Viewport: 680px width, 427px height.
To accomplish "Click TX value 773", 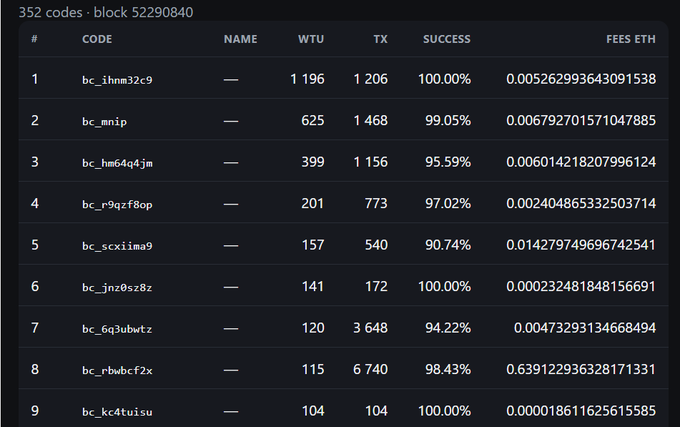I will tap(376, 203).
